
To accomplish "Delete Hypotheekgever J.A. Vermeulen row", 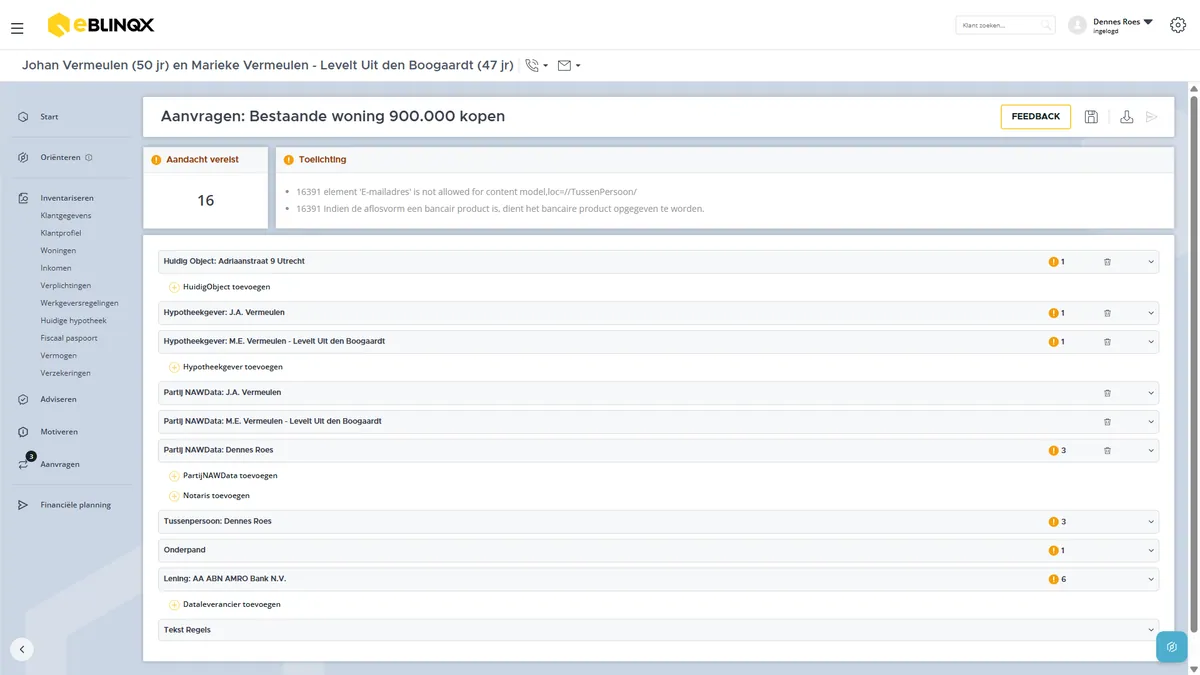I will coord(1107,313).
